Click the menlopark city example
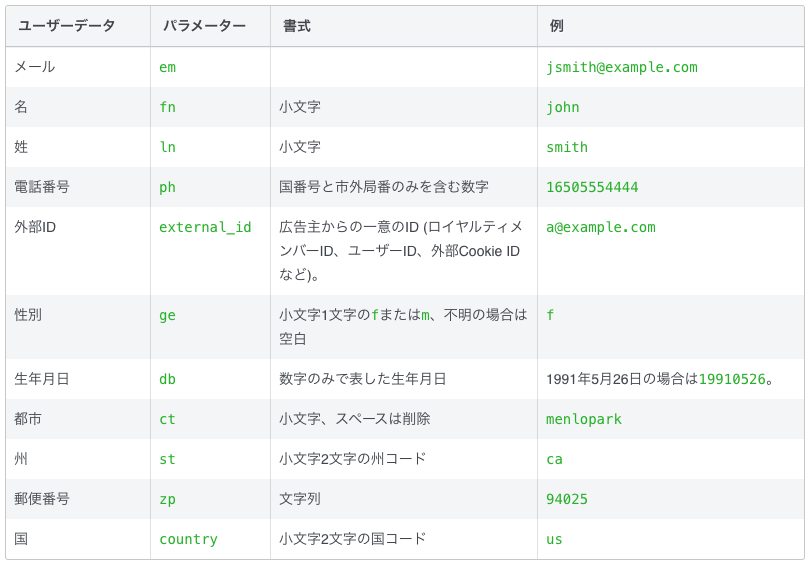Image resolution: width=810 pixels, height=564 pixels. tap(584, 419)
